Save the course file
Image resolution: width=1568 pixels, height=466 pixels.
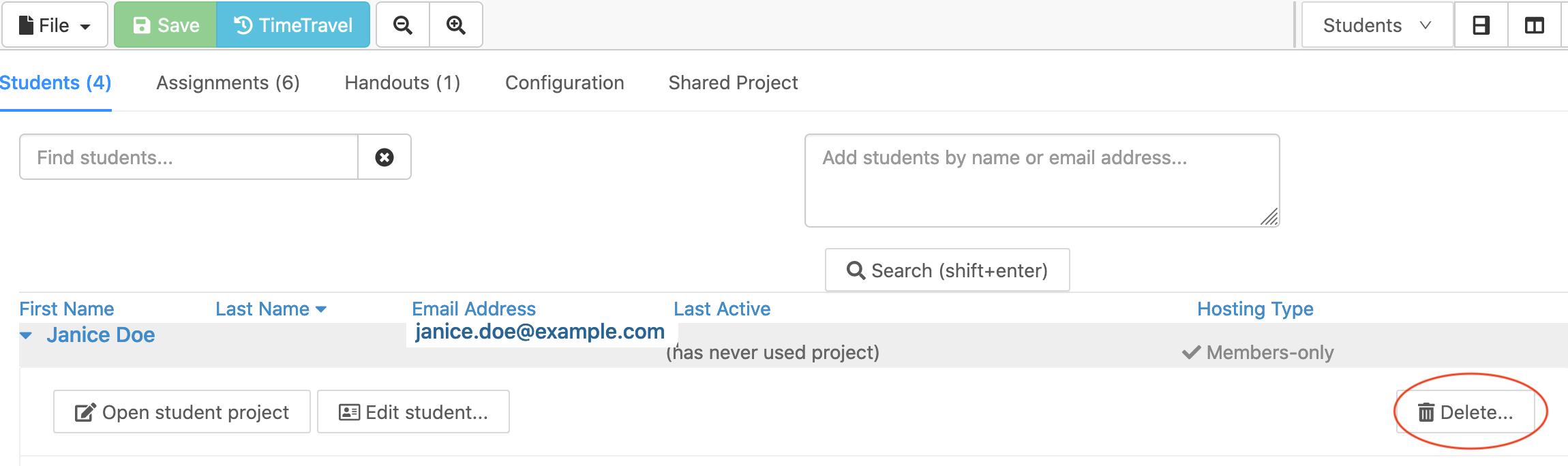tap(166, 25)
